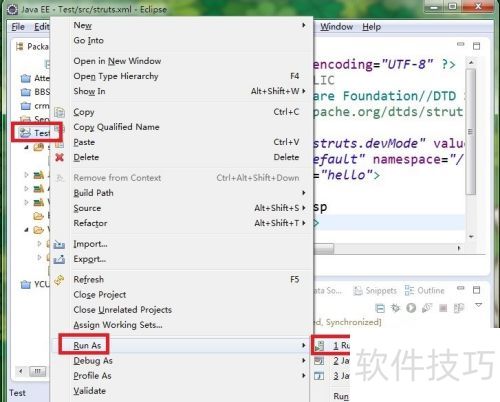Open the Debug As submenu

pyautogui.click(x=182, y=361)
